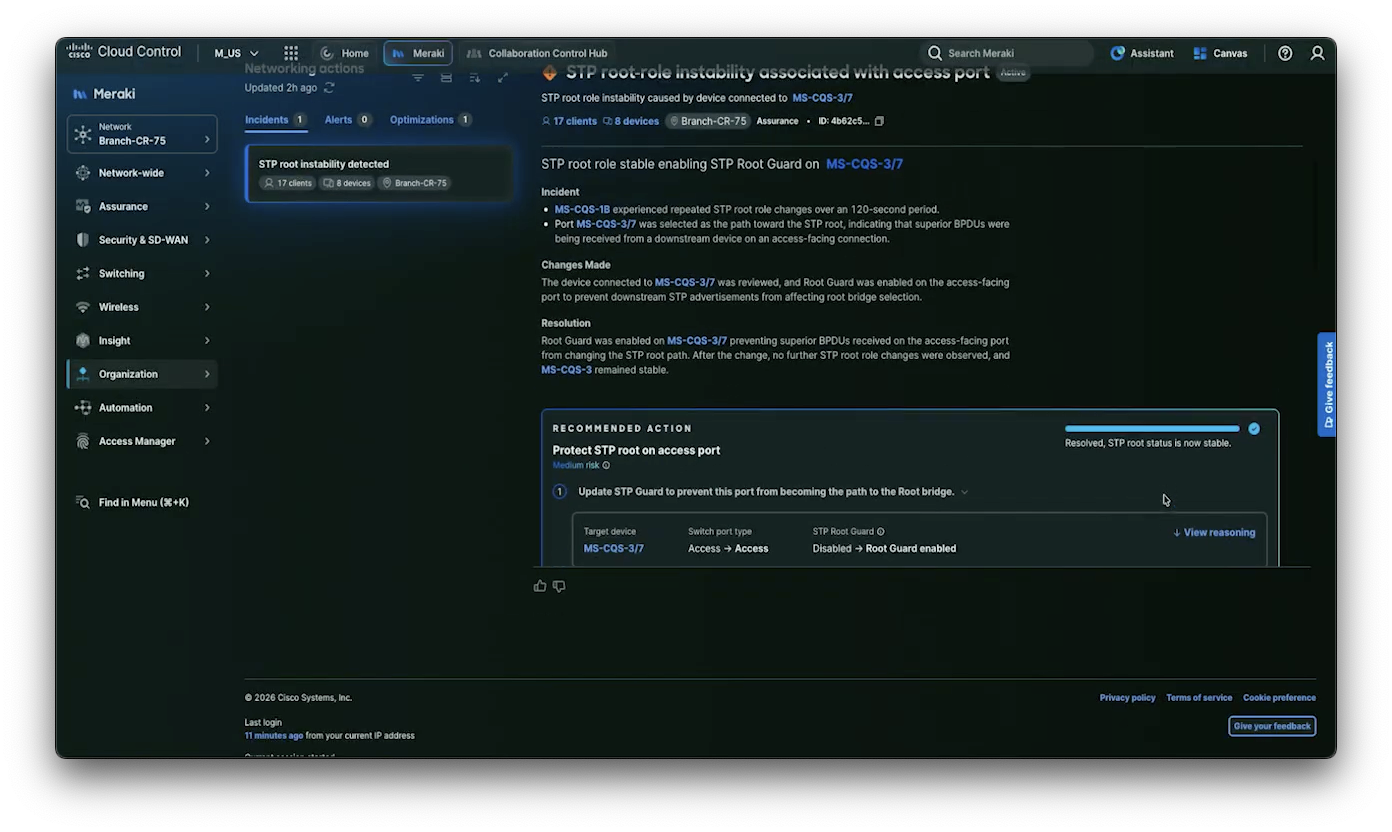Open the MS-CQS-1B device link

[582, 210]
